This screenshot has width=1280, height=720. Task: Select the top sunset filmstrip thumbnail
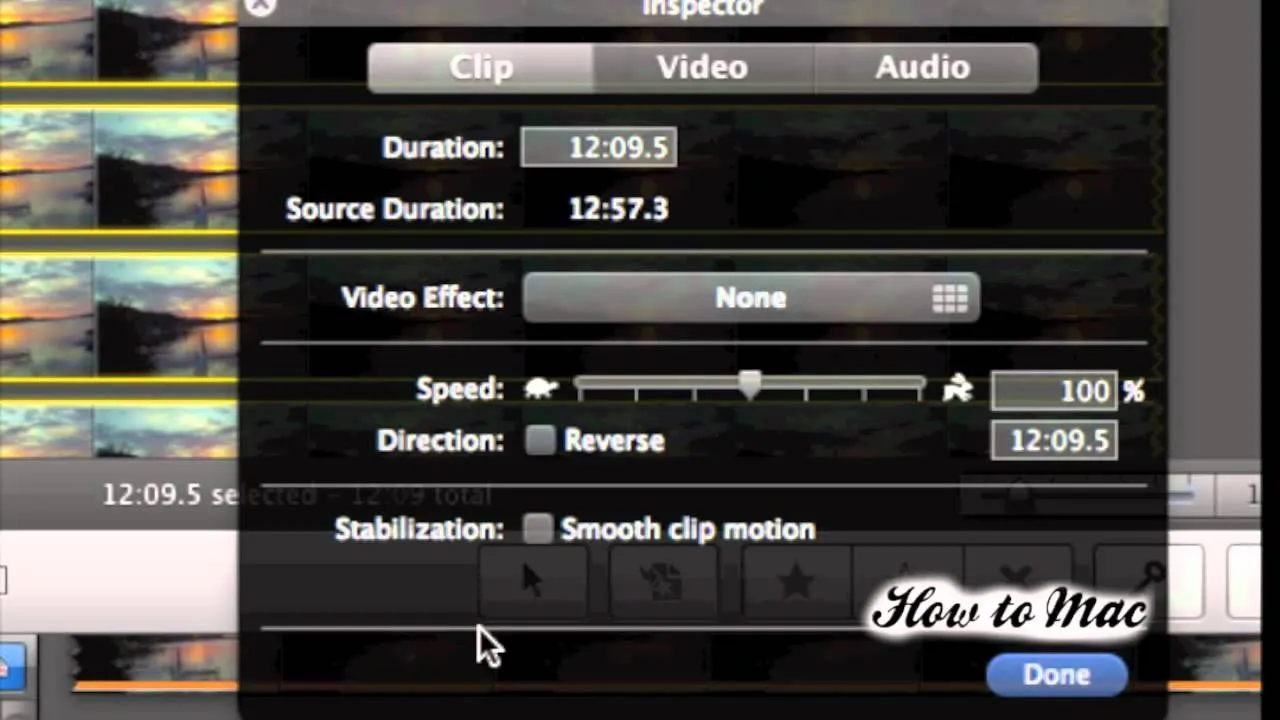tap(118, 40)
